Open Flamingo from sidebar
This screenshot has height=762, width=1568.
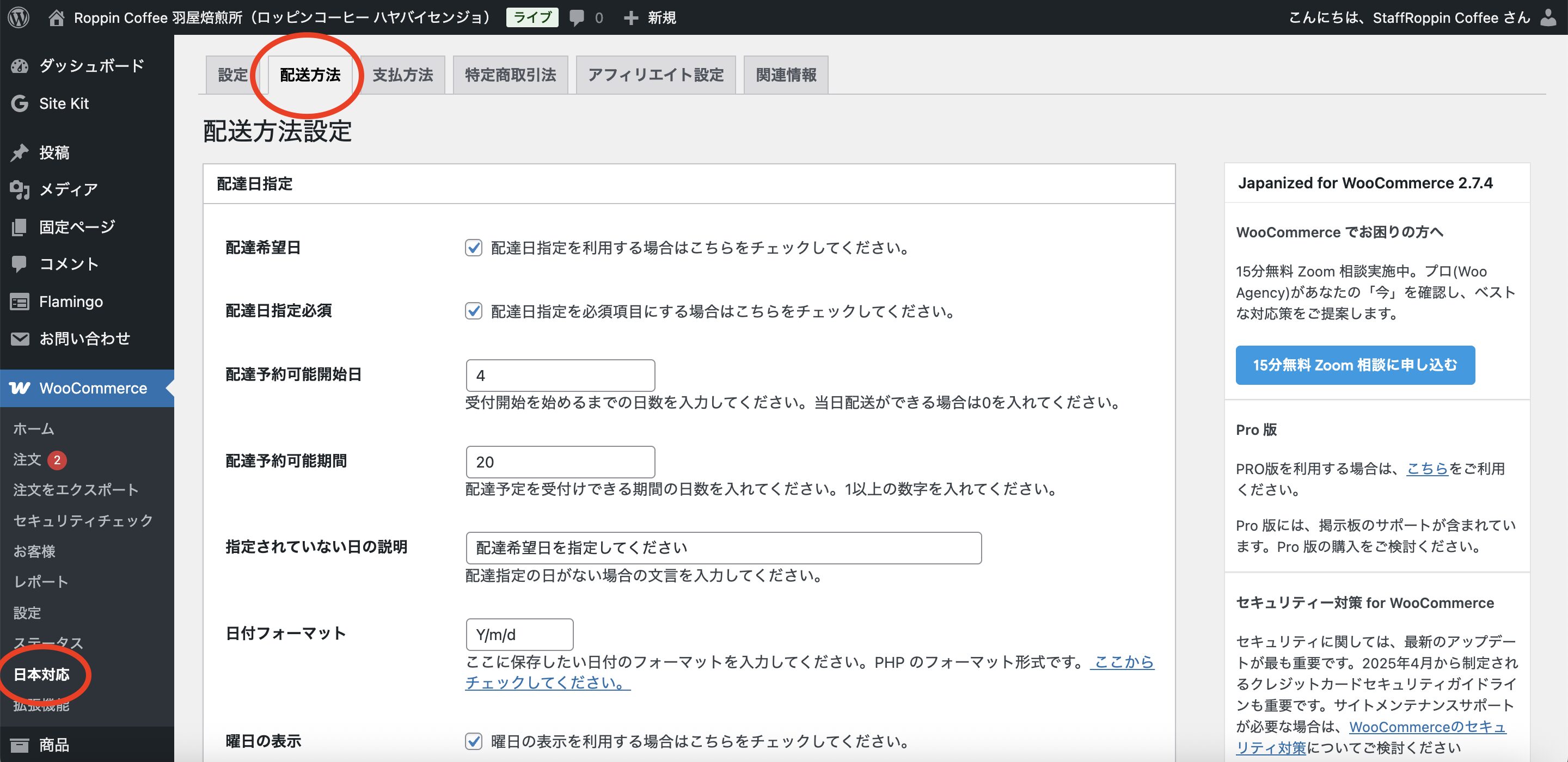tap(71, 302)
